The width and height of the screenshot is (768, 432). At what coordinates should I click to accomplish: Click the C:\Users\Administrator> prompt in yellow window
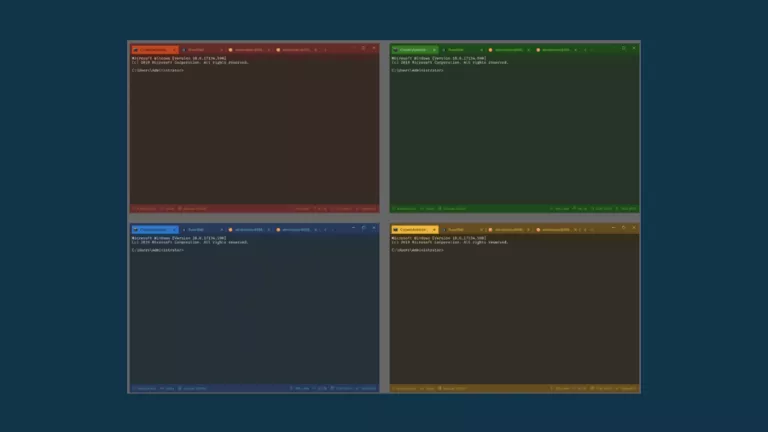tap(417, 250)
